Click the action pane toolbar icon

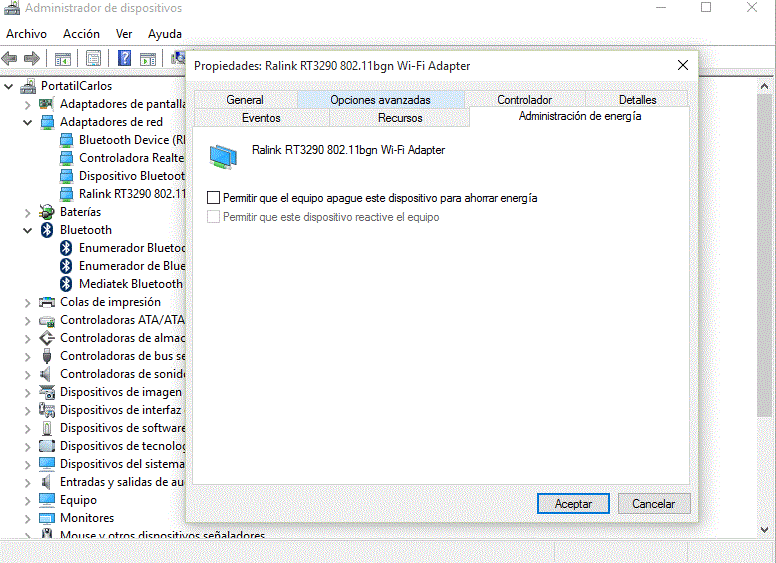[x=148, y=59]
